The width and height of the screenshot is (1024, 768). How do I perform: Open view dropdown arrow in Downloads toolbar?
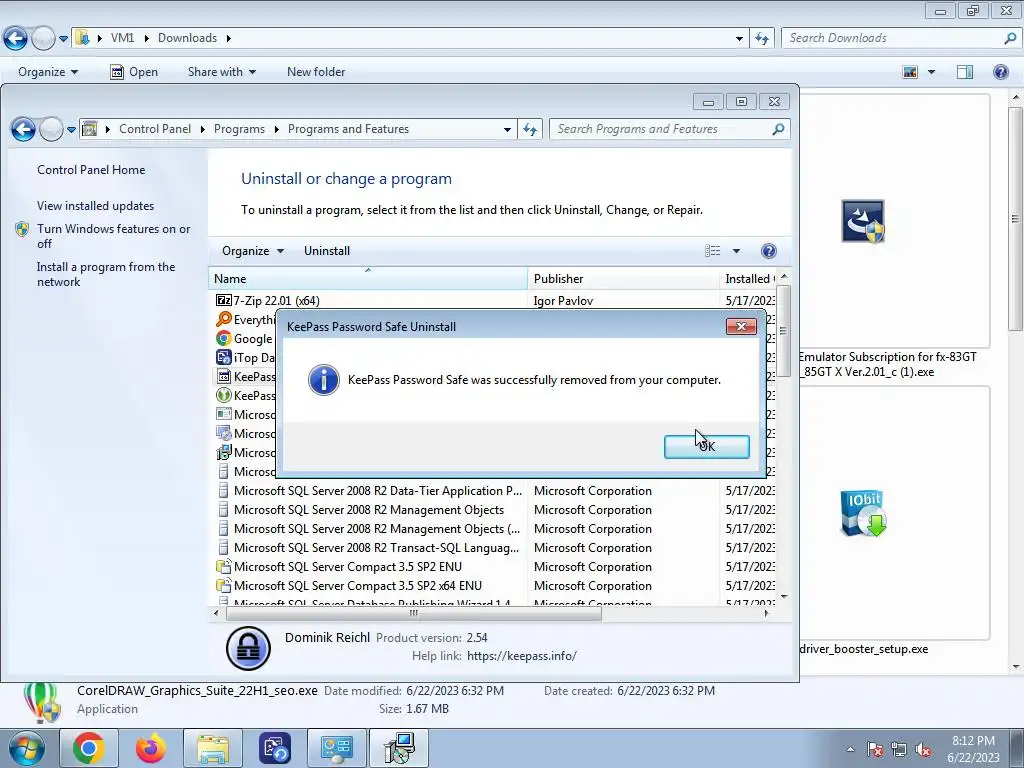tap(931, 72)
